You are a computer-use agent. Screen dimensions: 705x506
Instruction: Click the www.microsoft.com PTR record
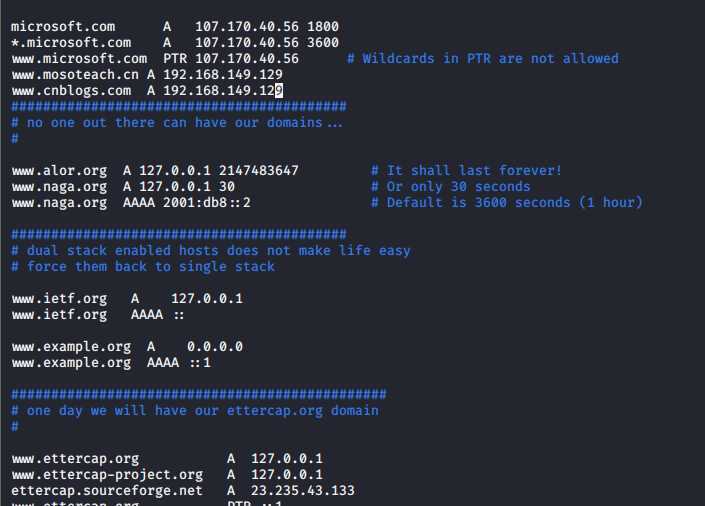click(155, 59)
